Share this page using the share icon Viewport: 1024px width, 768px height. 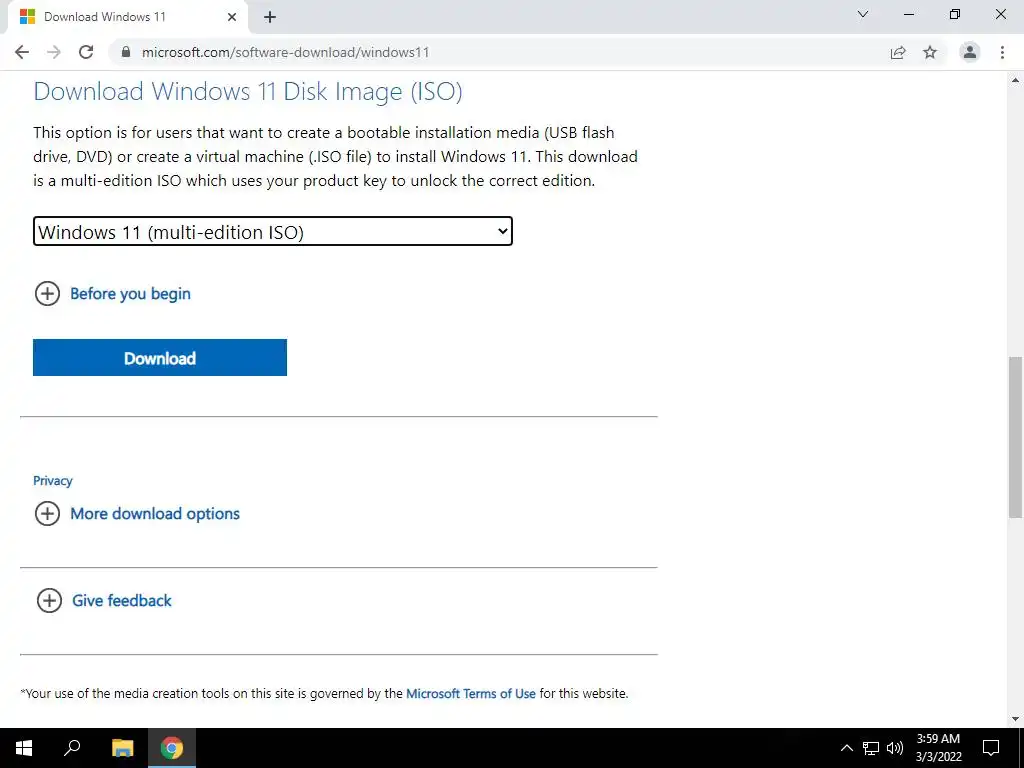[x=898, y=52]
